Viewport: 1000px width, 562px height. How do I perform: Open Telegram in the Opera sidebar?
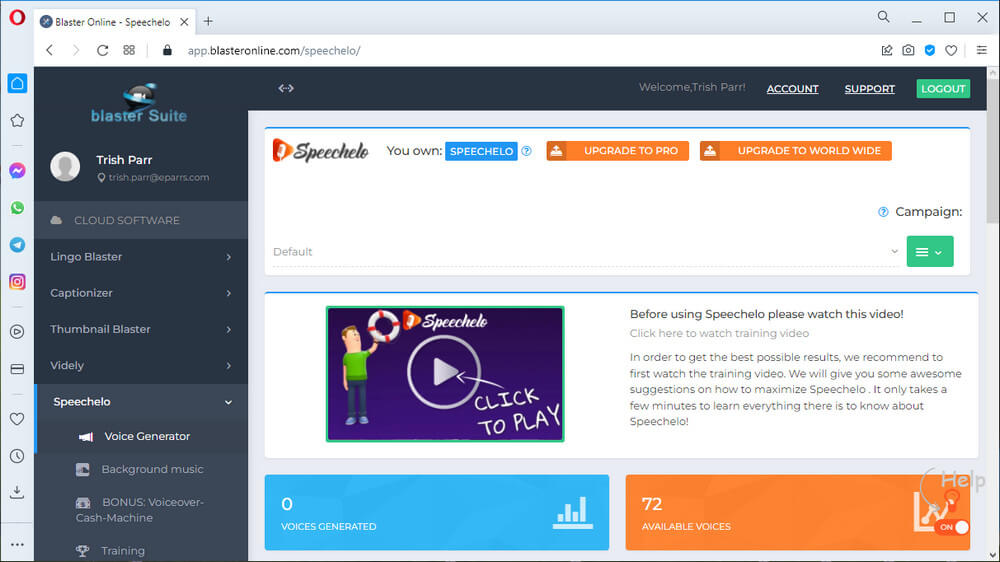click(17, 245)
